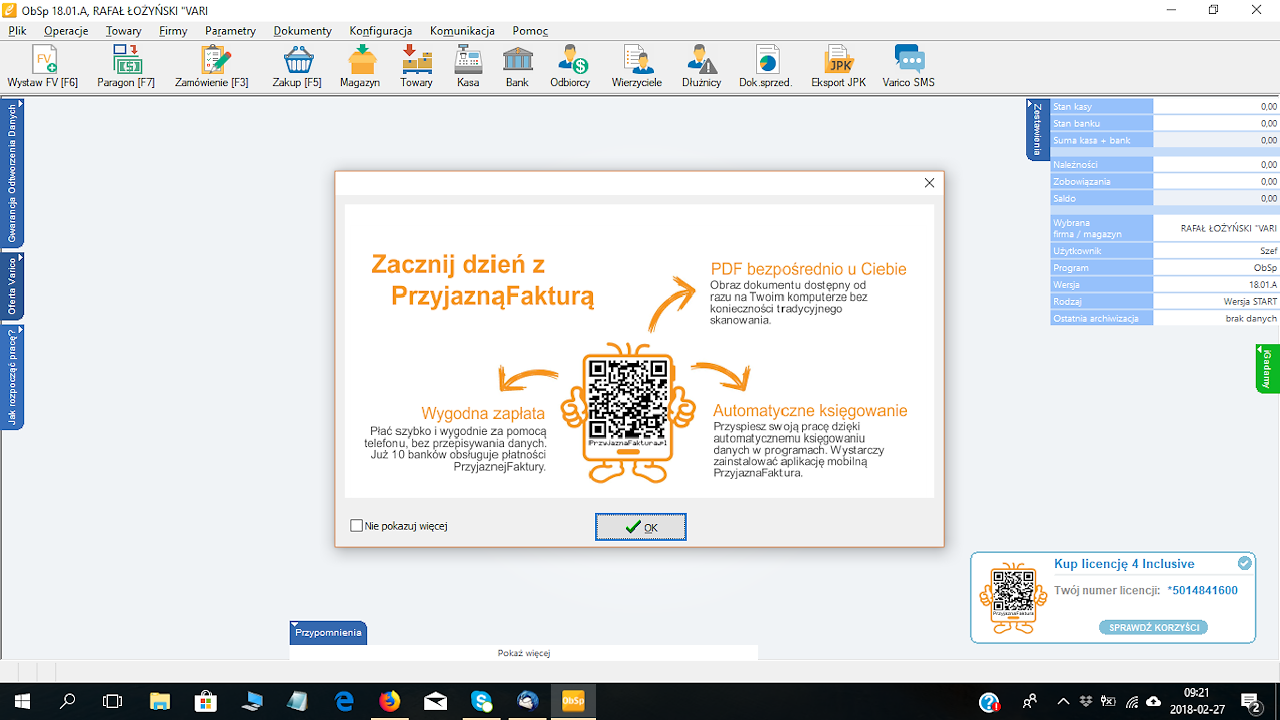The height and width of the screenshot is (720, 1280).
Task: Select the 'Należności' row
Action: click(x=1165, y=164)
